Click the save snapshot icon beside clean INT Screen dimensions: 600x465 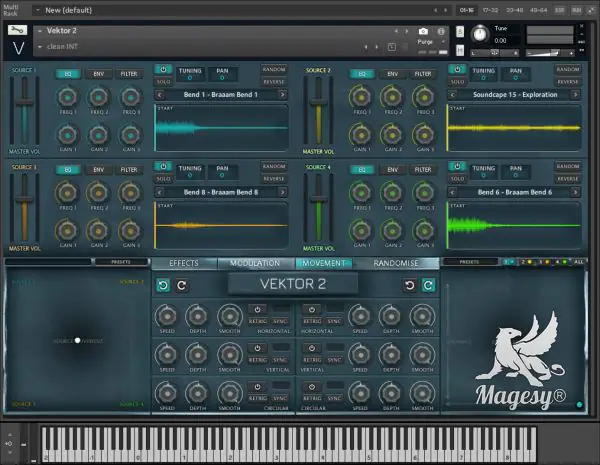coord(391,47)
